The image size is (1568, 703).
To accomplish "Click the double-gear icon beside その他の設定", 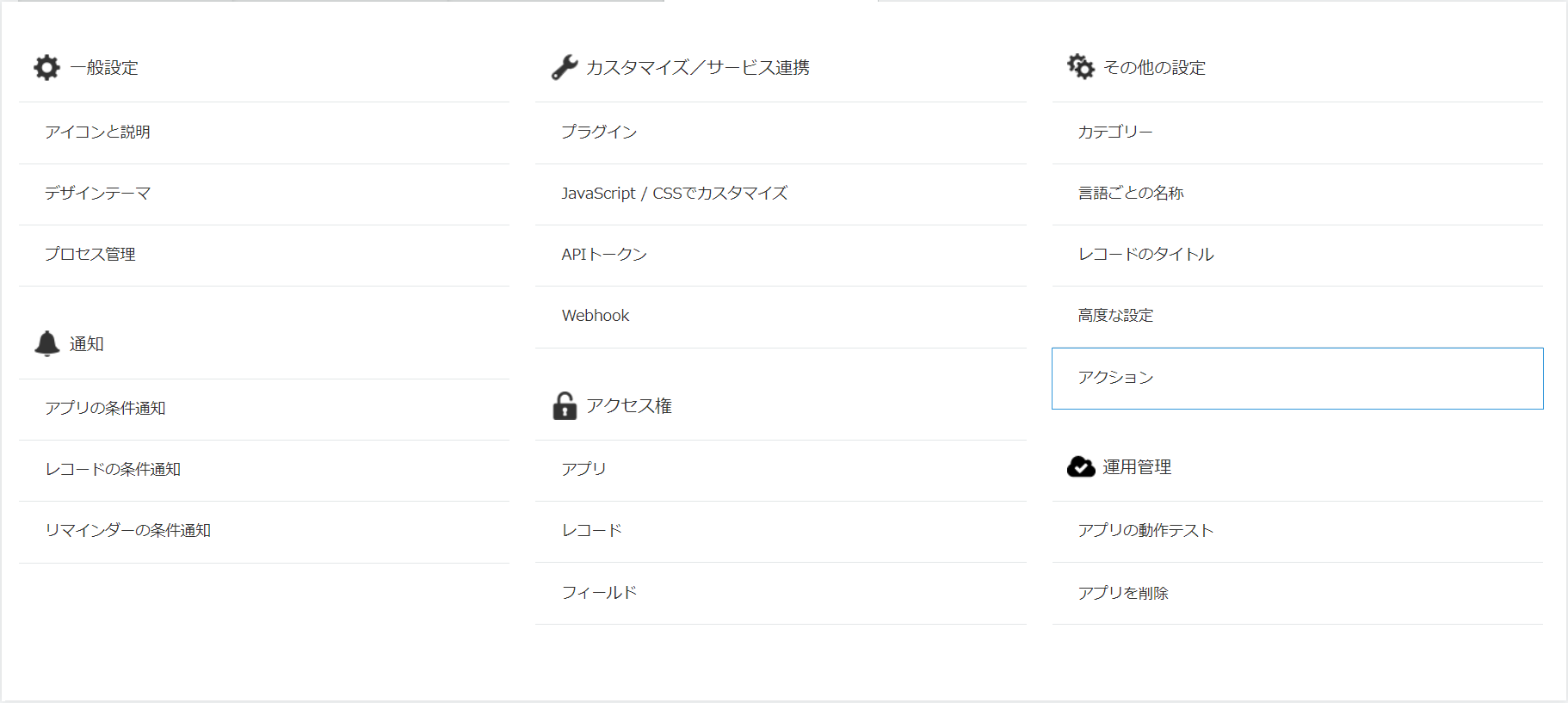I will tap(1081, 66).
